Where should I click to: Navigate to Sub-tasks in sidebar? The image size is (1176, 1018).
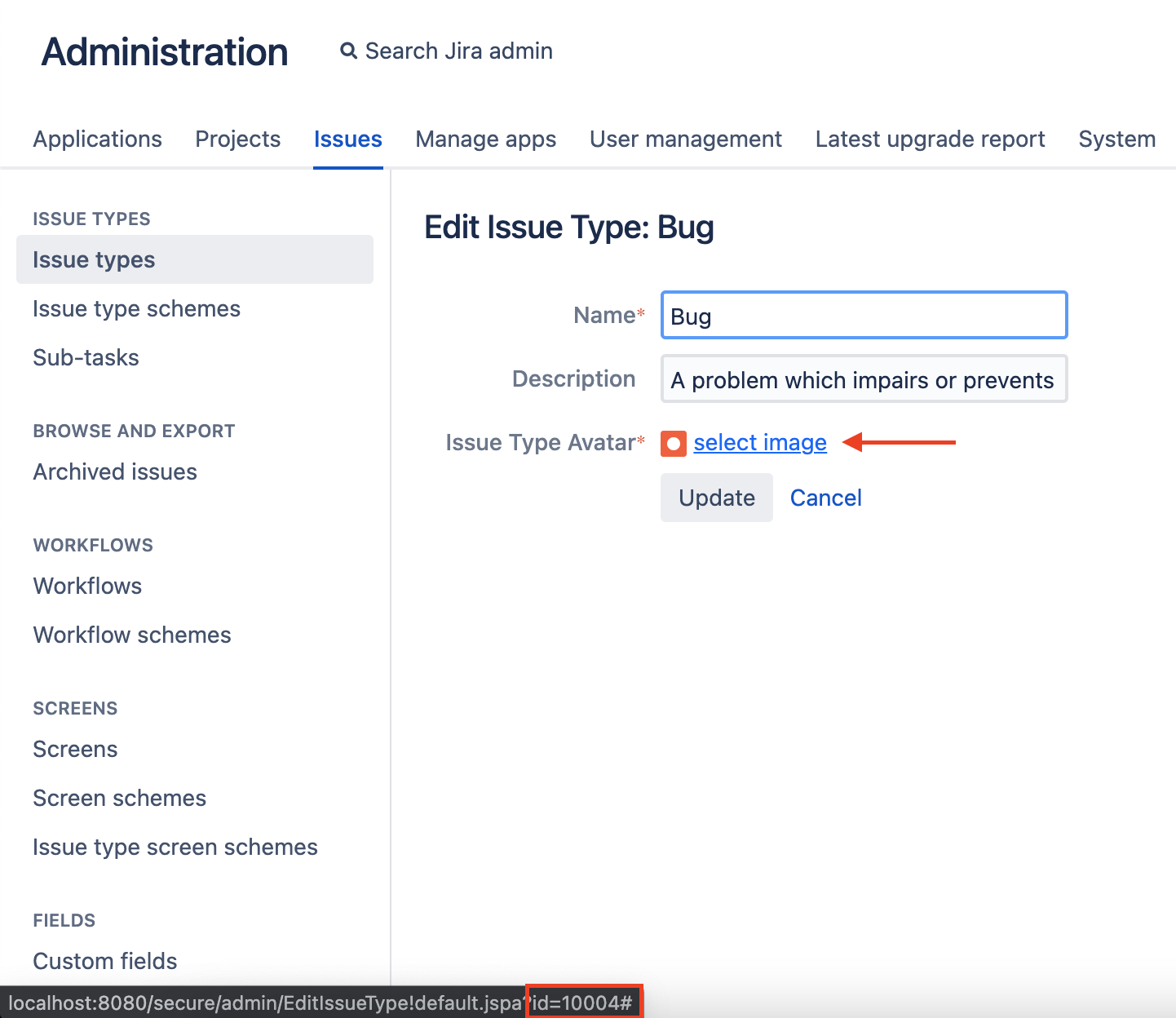pyautogui.click(x=86, y=358)
